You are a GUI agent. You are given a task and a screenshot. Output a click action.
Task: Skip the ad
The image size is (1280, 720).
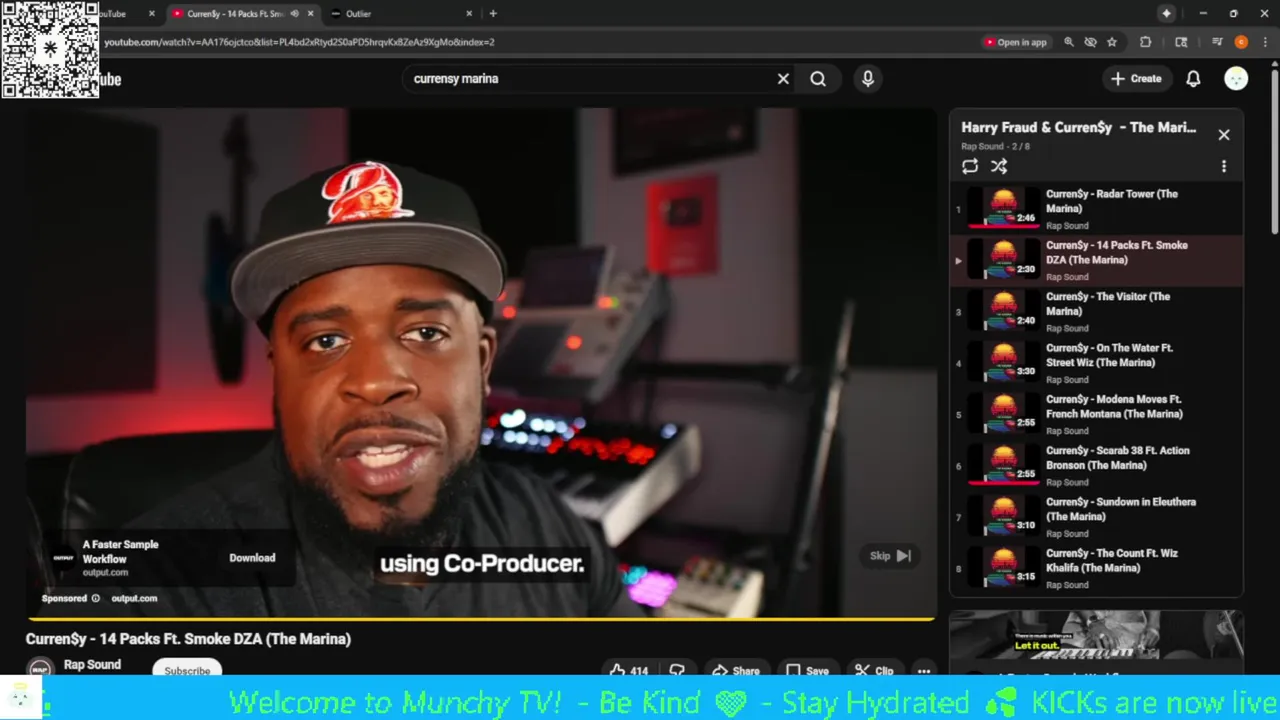point(890,556)
